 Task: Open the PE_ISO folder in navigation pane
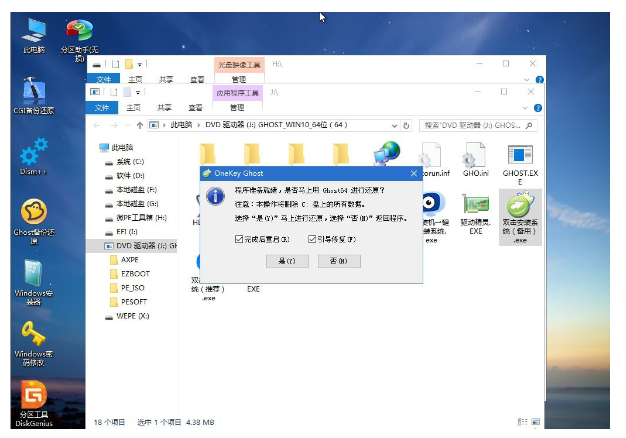[x=133, y=287]
